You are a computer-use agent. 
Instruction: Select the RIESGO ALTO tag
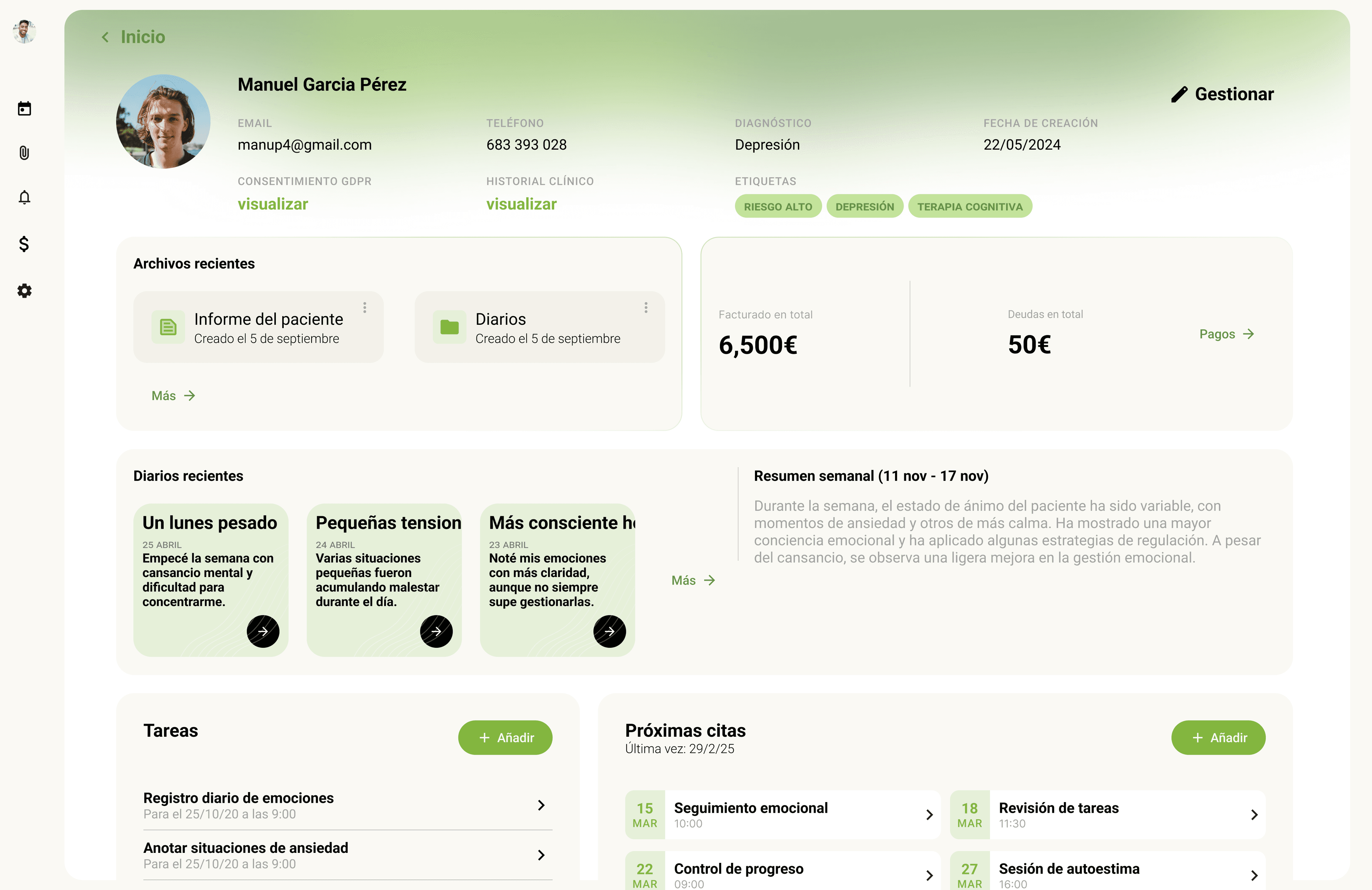(778, 207)
